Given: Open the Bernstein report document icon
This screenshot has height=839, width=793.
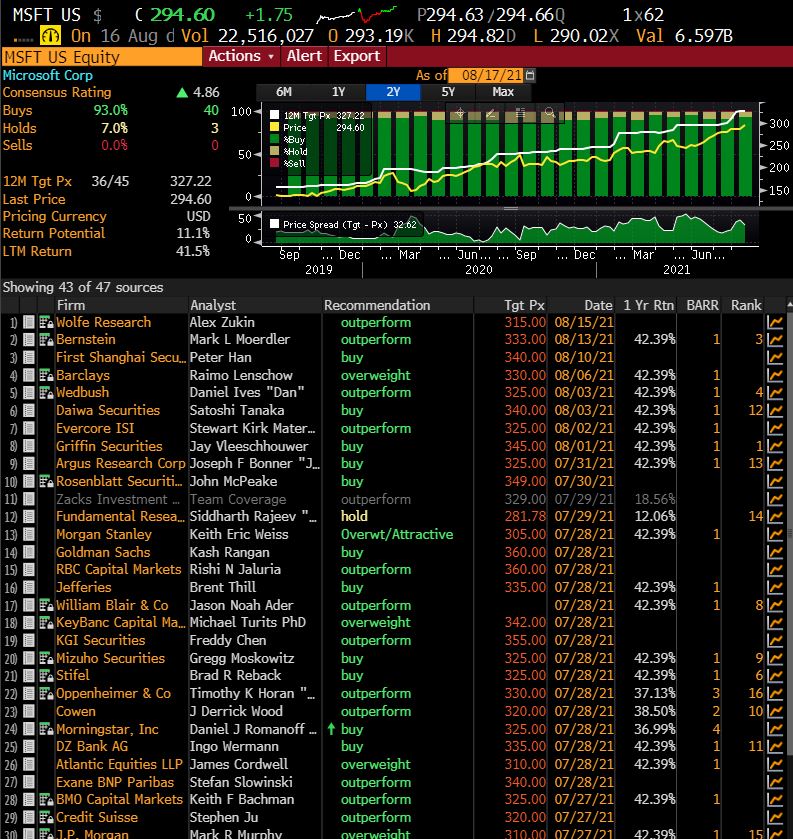Looking at the screenshot, I should click(x=29, y=340).
